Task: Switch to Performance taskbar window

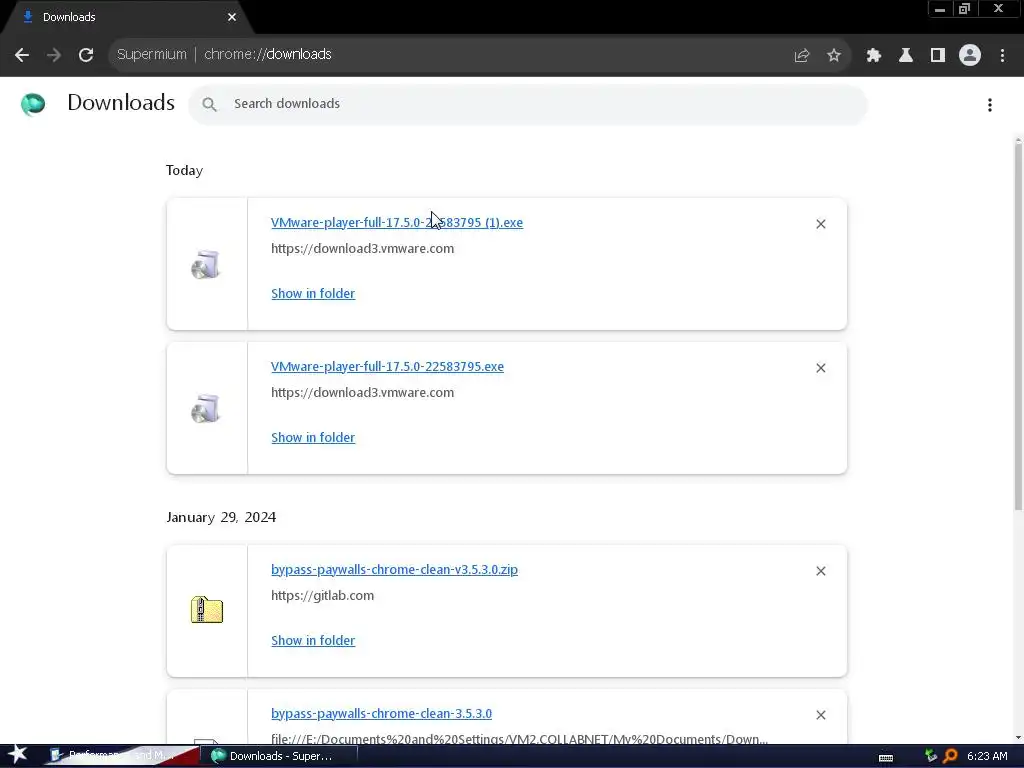Action: (x=121, y=756)
